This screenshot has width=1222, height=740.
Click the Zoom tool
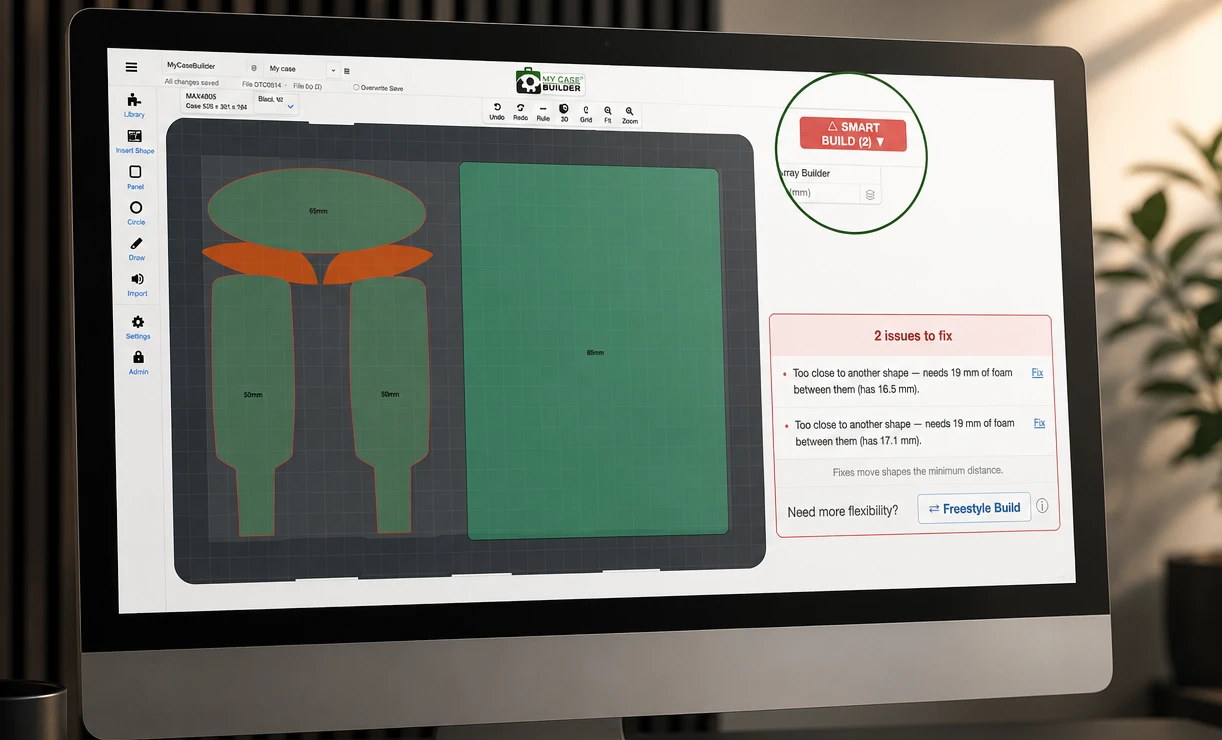pos(629,115)
